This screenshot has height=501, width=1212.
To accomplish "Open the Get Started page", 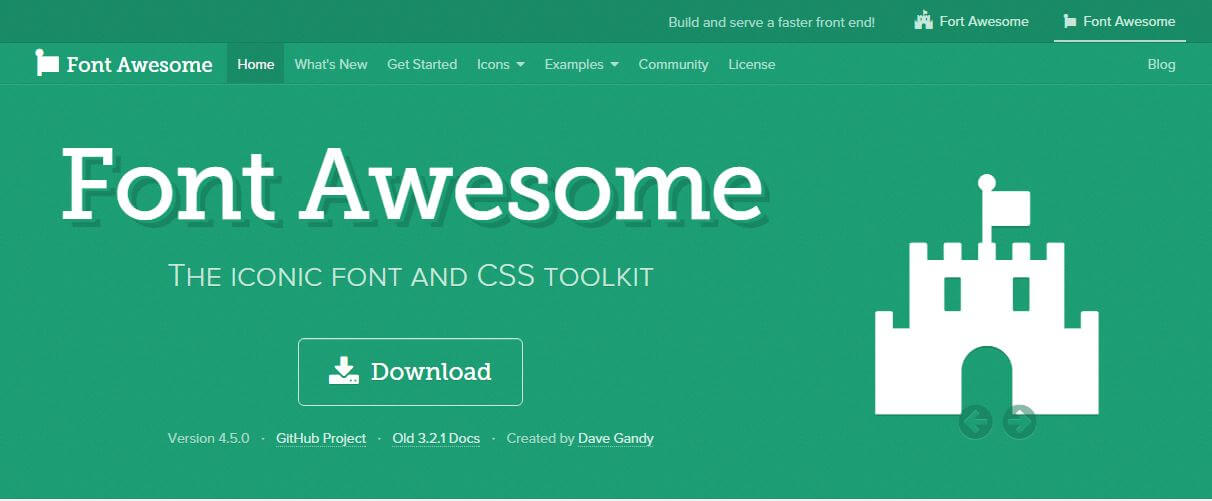I will (422, 64).
